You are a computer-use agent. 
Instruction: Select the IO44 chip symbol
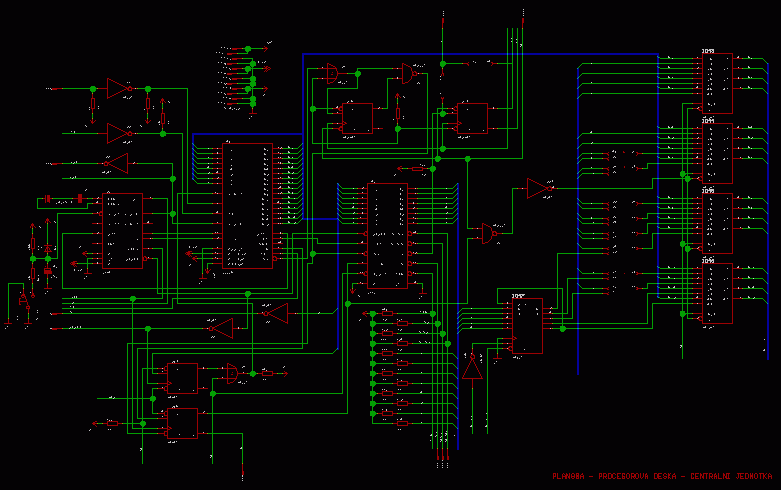click(718, 154)
